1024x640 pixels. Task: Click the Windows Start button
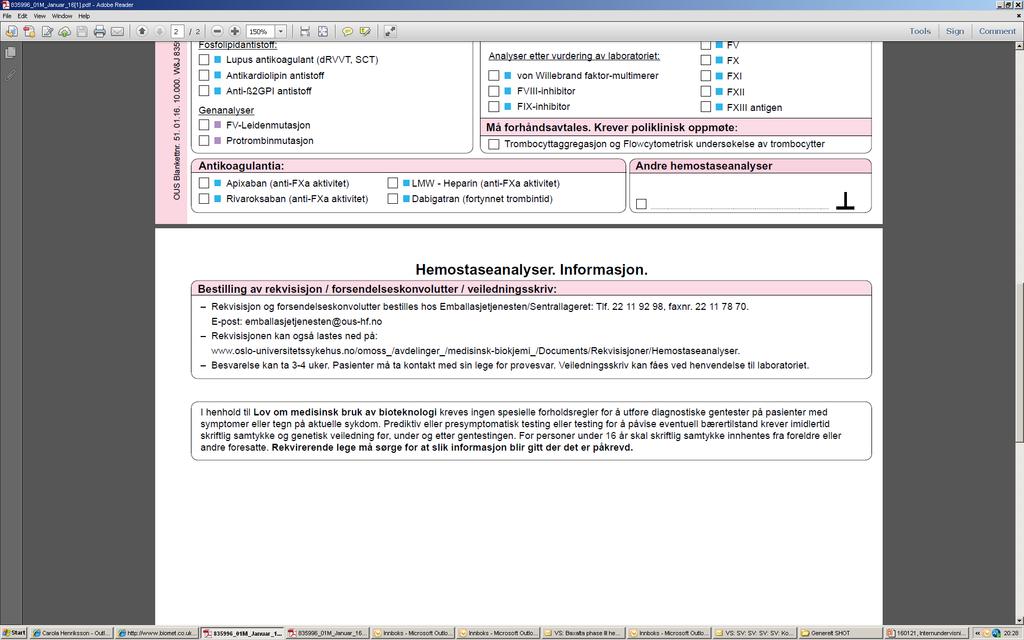point(14,633)
